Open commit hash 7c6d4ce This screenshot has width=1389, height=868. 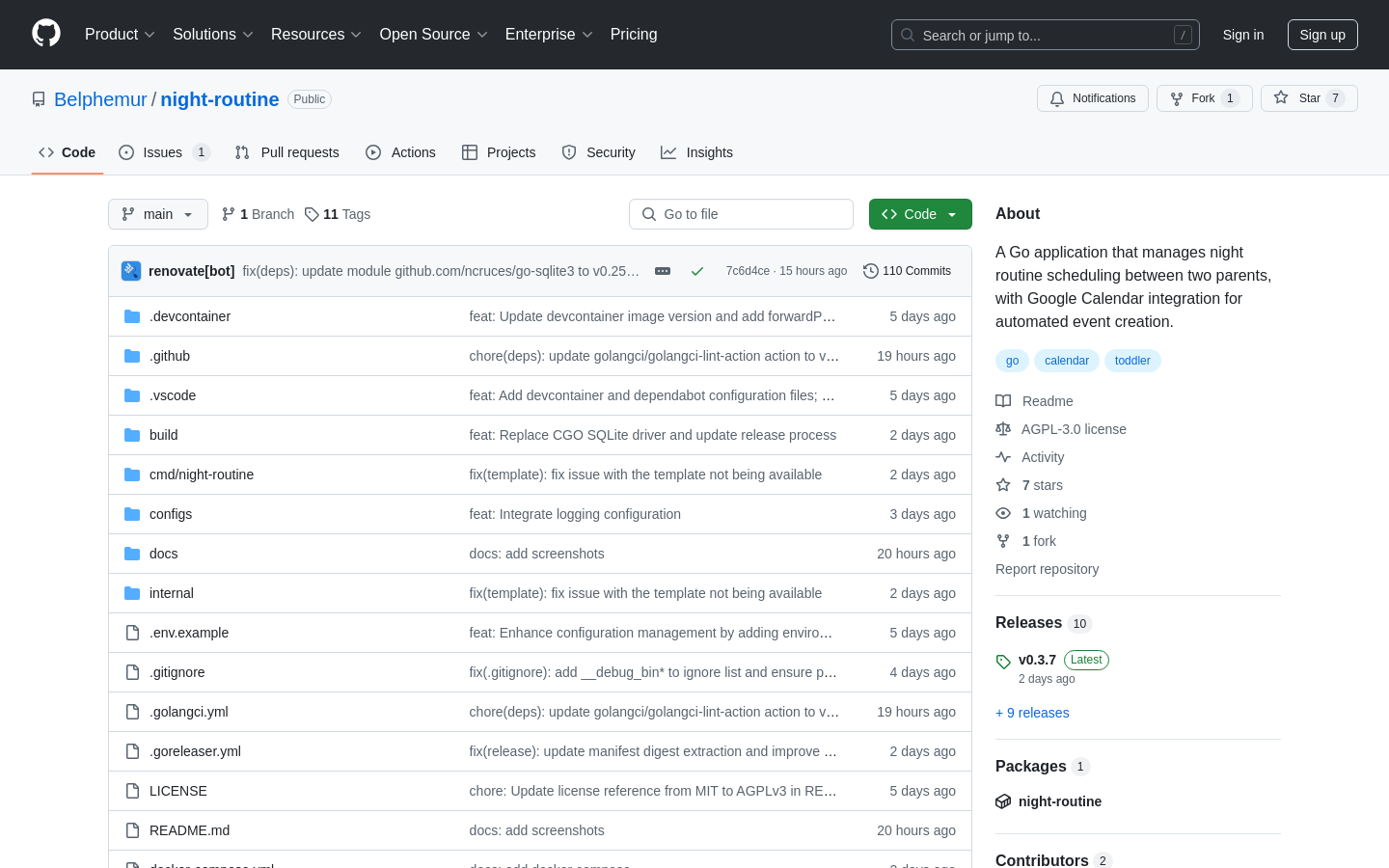click(748, 271)
